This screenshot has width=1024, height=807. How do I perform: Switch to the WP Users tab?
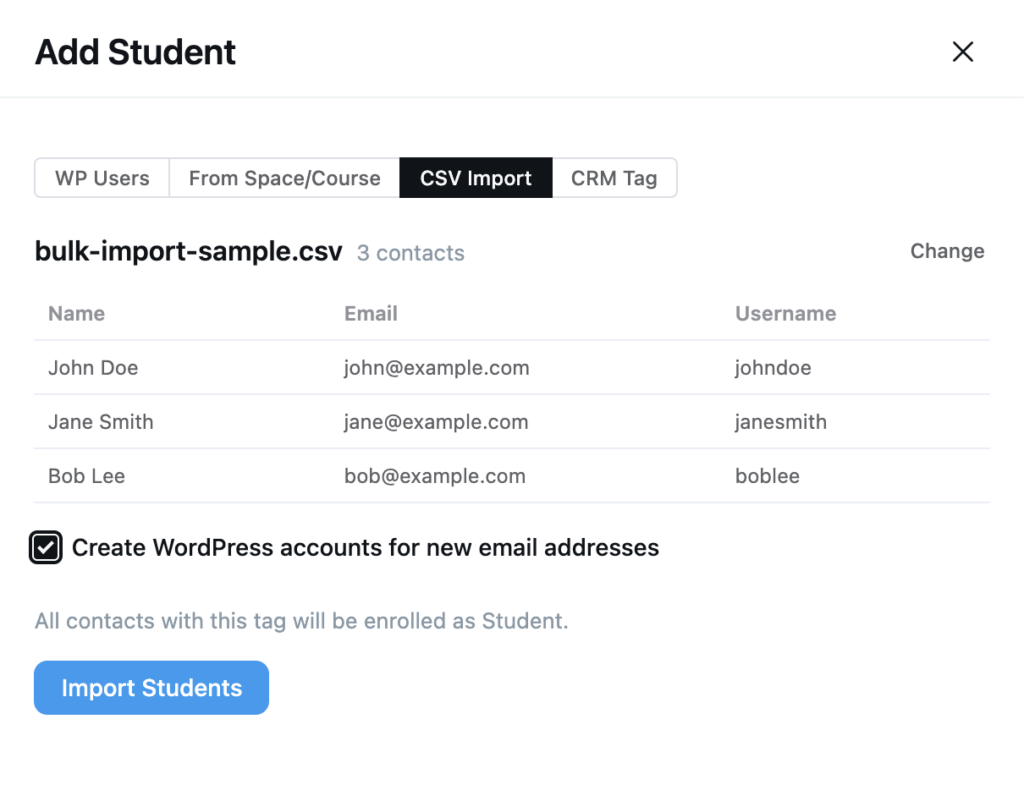pos(101,177)
